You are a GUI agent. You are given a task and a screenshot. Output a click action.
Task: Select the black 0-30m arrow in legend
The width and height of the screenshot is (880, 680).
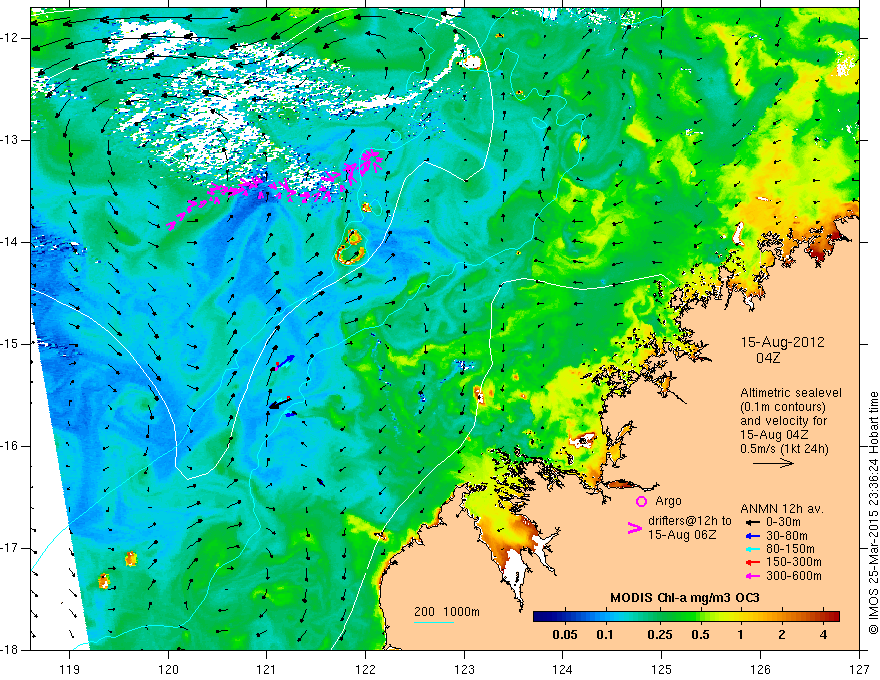click(x=751, y=522)
